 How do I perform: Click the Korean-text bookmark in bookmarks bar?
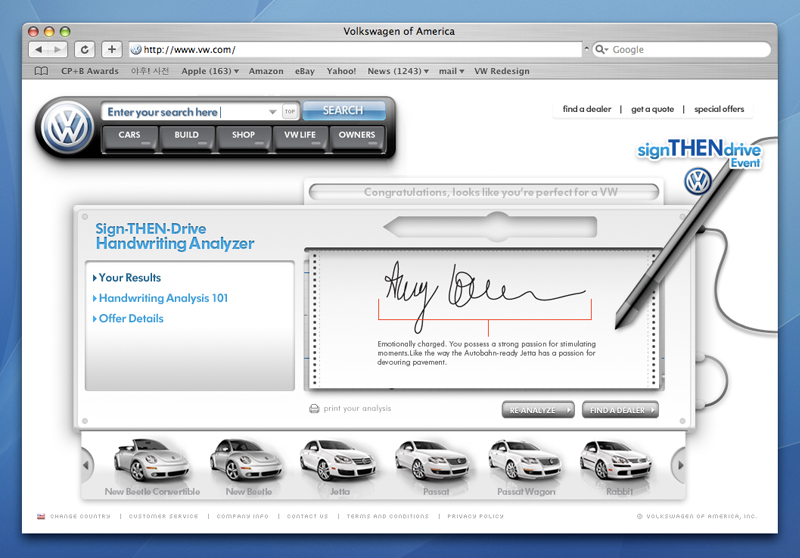tap(149, 71)
